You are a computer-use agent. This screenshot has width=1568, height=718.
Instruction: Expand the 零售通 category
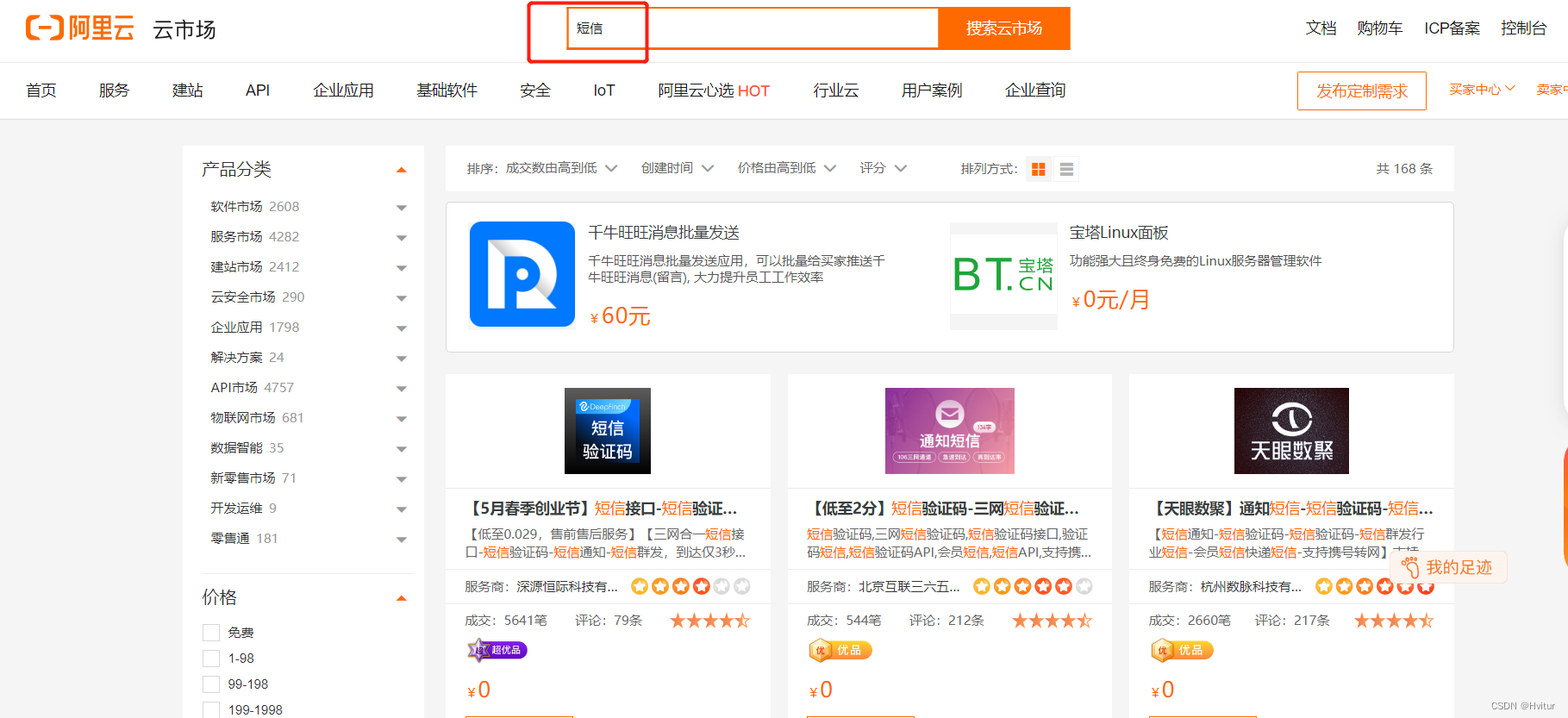(x=401, y=540)
